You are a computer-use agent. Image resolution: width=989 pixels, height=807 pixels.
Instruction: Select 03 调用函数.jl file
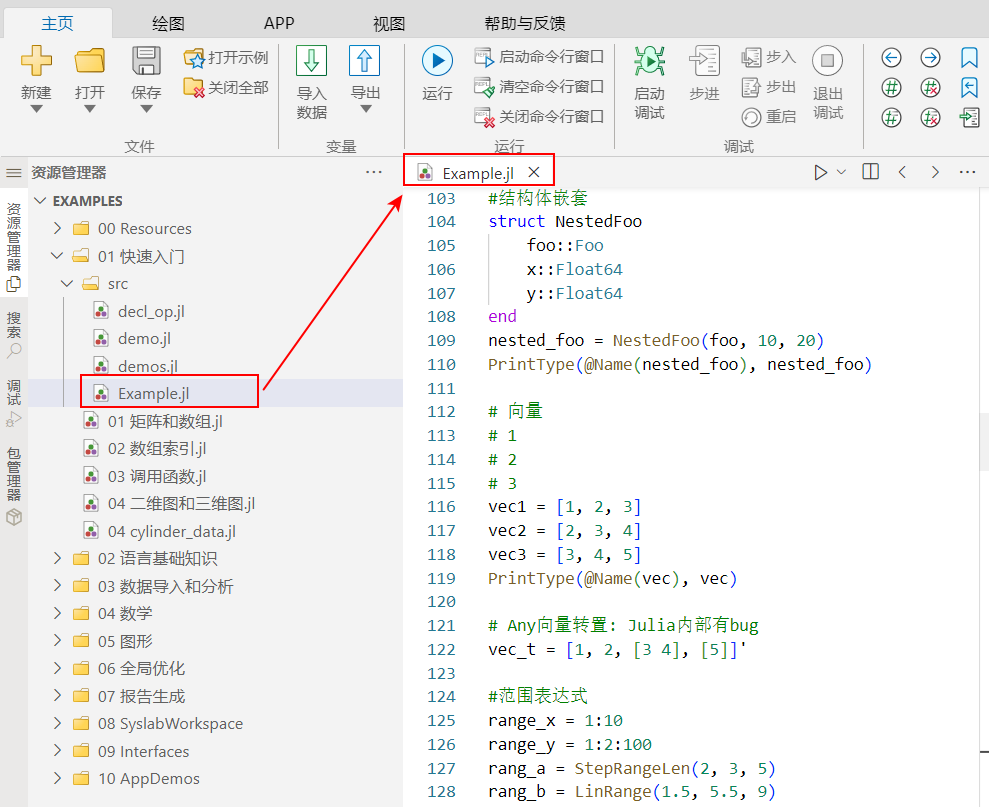157,476
